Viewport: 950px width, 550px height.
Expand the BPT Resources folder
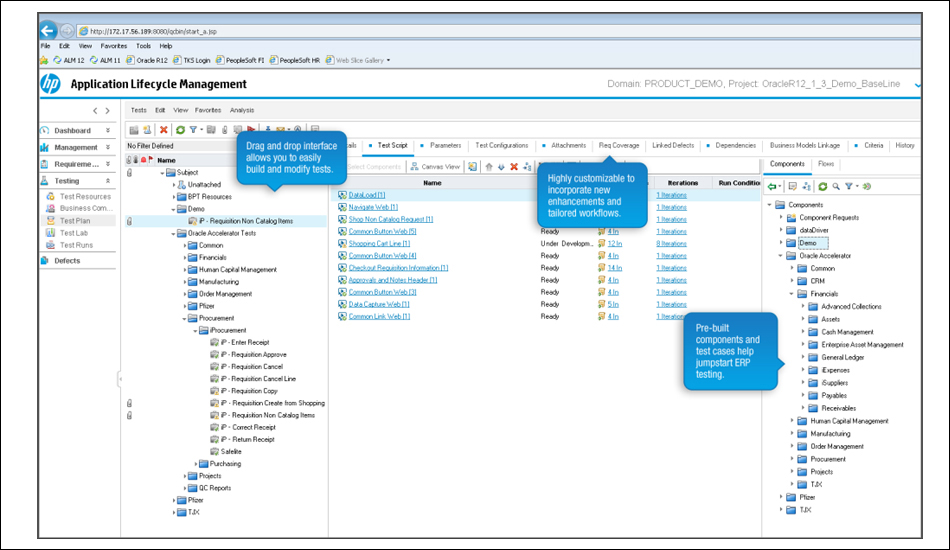click(174, 197)
